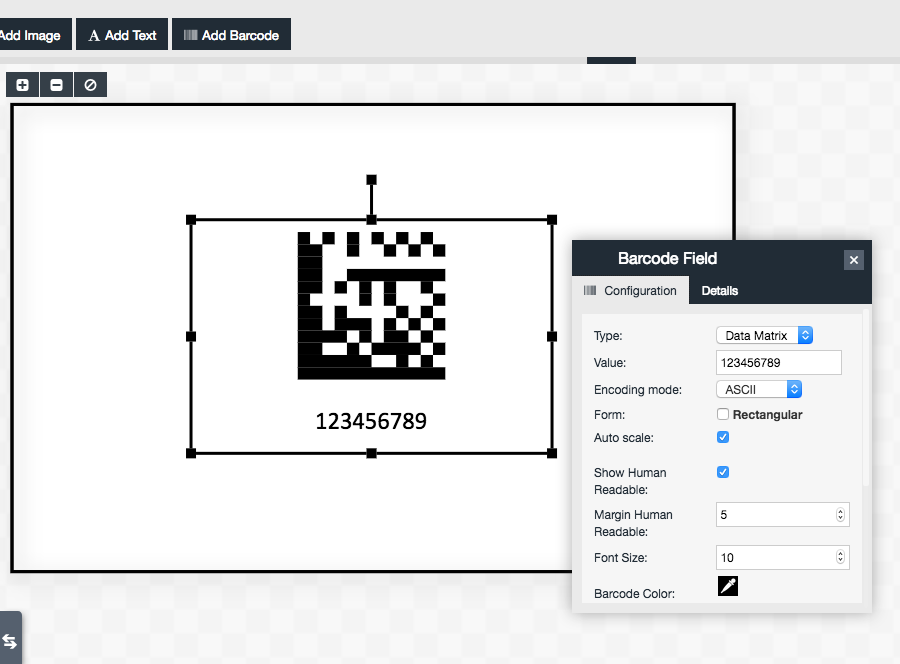Click the bottom-right selection handle of the barcode
The image size is (900, 664).
pyautogui.click(x=552, y=453)
